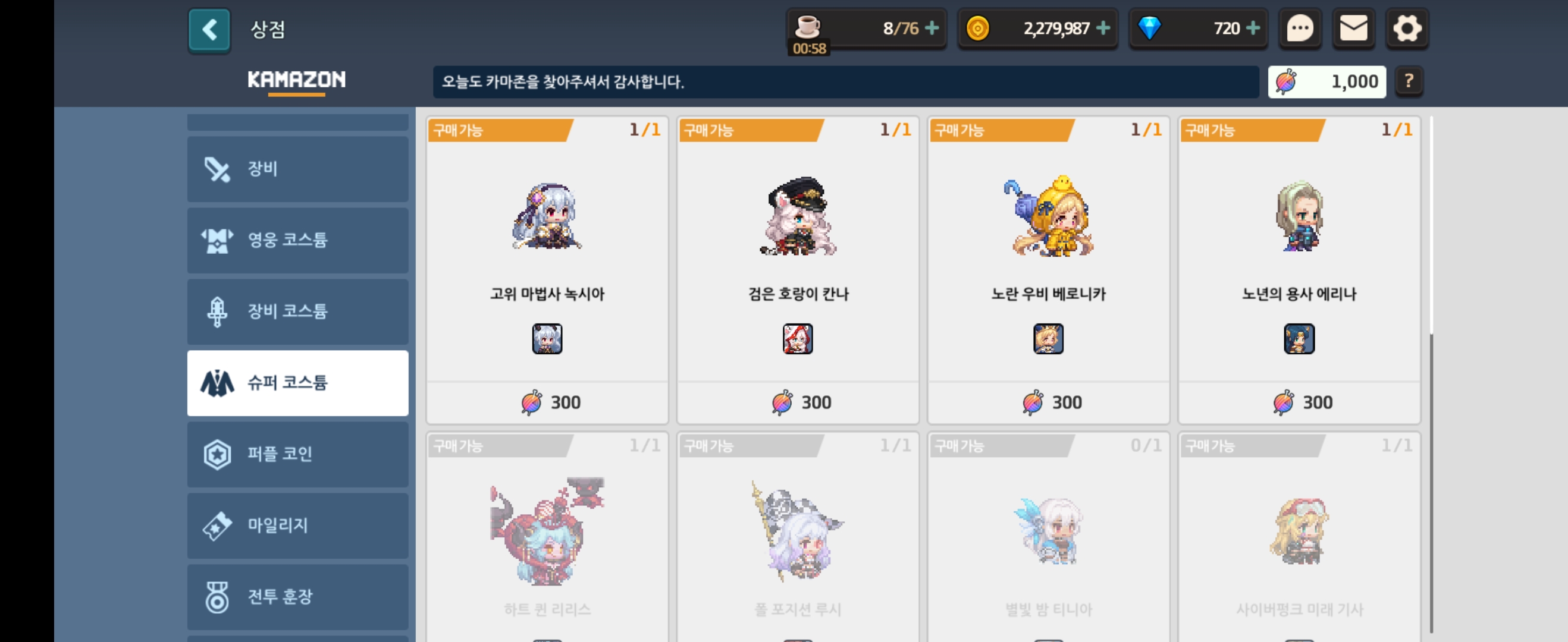Tap hero portrait under 고위 마법사 녹시아
The image size is (1568, 642).
click(x=547, y=338)
